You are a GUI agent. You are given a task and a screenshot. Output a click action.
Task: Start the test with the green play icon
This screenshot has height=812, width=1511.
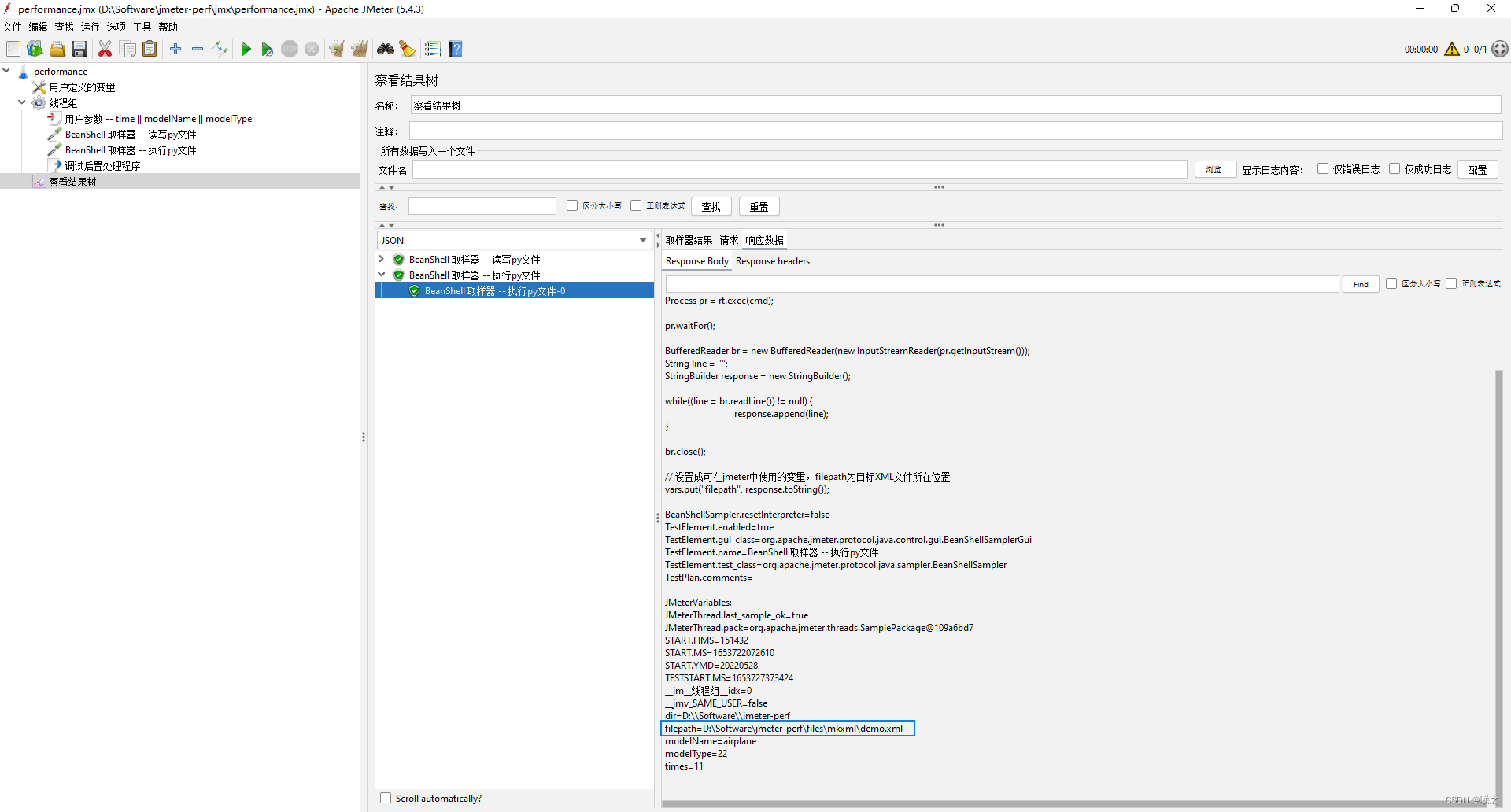click(x=246, y=49)
